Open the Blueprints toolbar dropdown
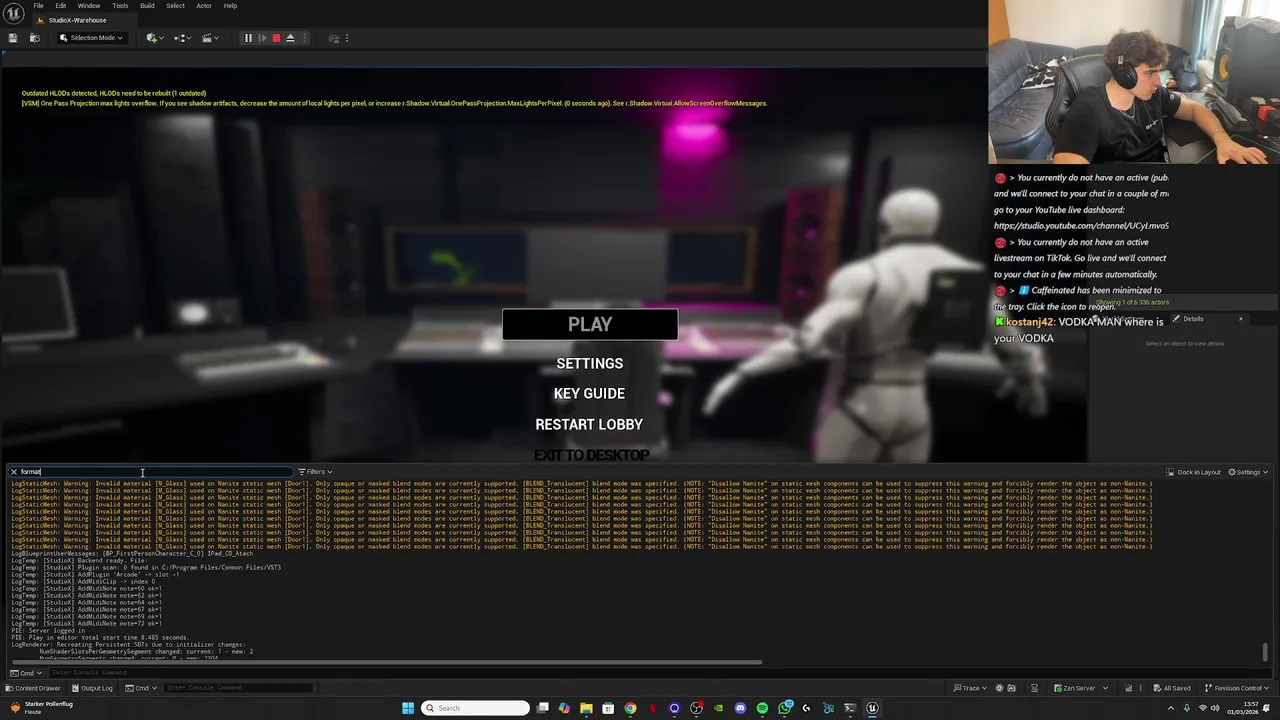Image resolution: width=1280 pixels, height=720 pixels. pos(182,38)
